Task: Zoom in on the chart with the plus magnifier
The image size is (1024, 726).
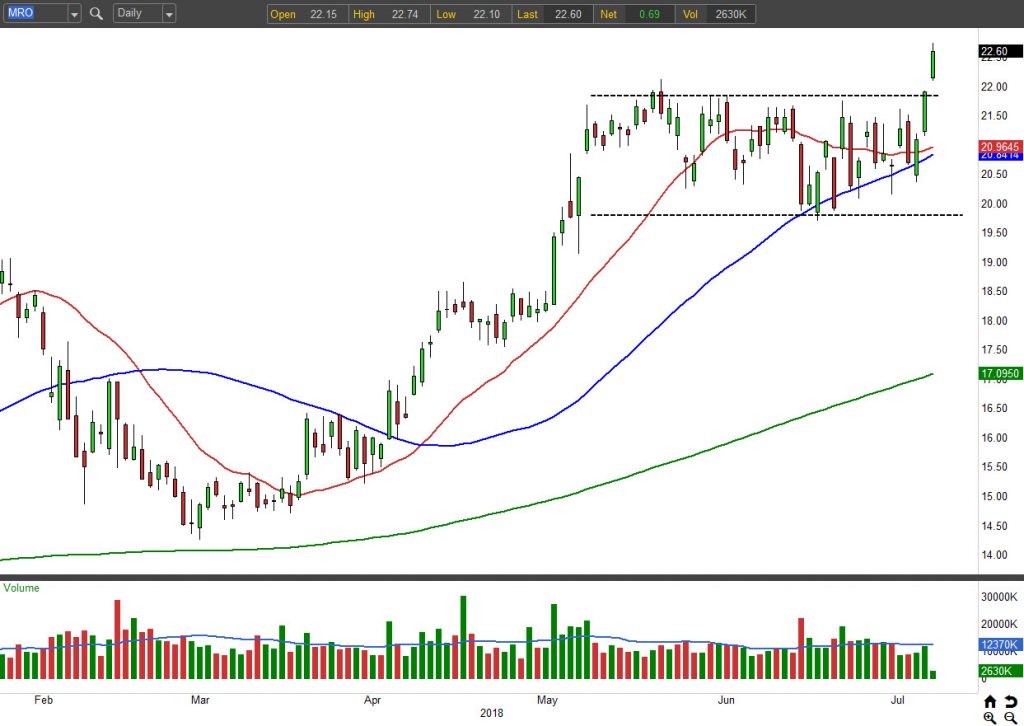Action: (x=990, y=718)
